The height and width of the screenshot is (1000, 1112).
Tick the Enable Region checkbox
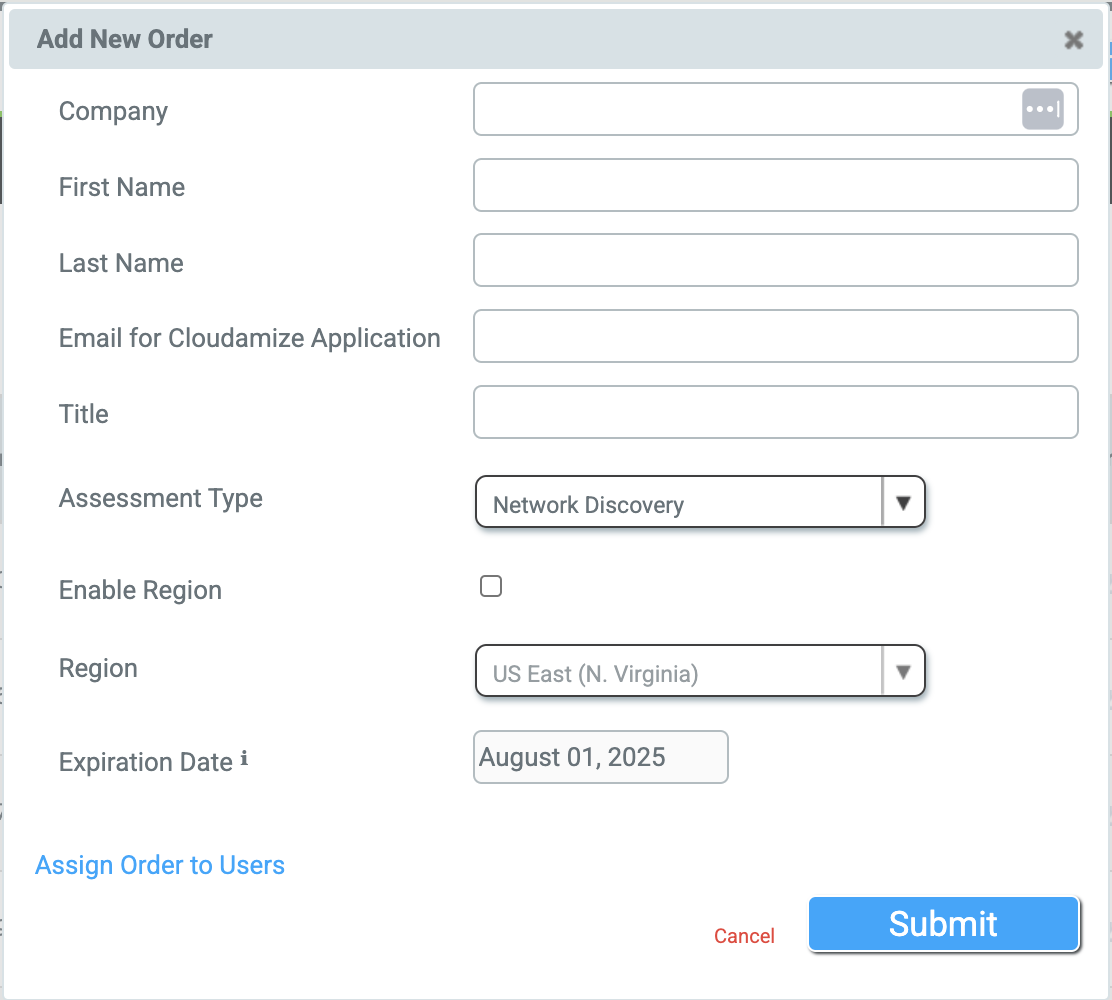(491, 587)
